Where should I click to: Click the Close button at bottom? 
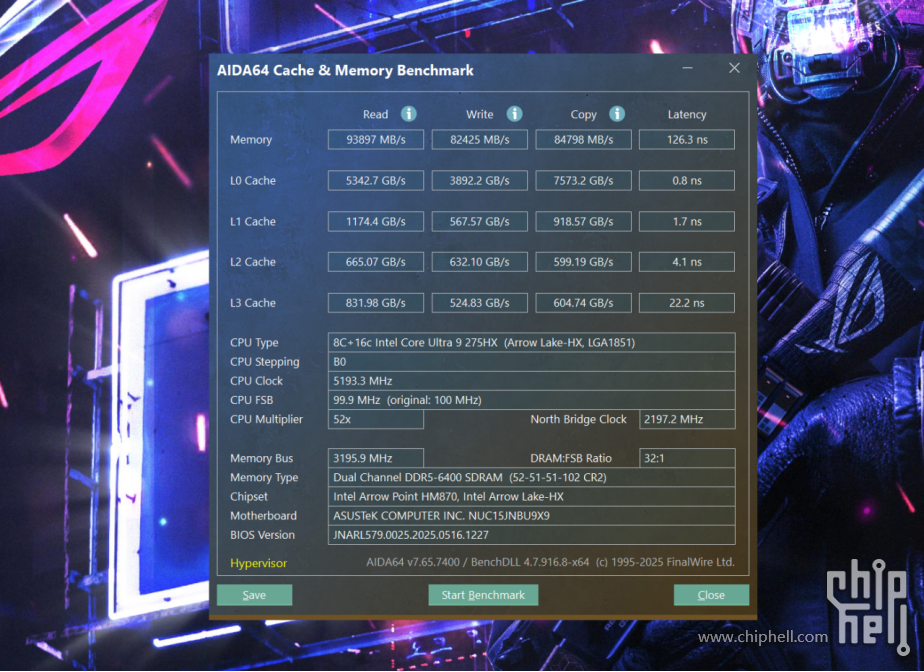(711, 595)
